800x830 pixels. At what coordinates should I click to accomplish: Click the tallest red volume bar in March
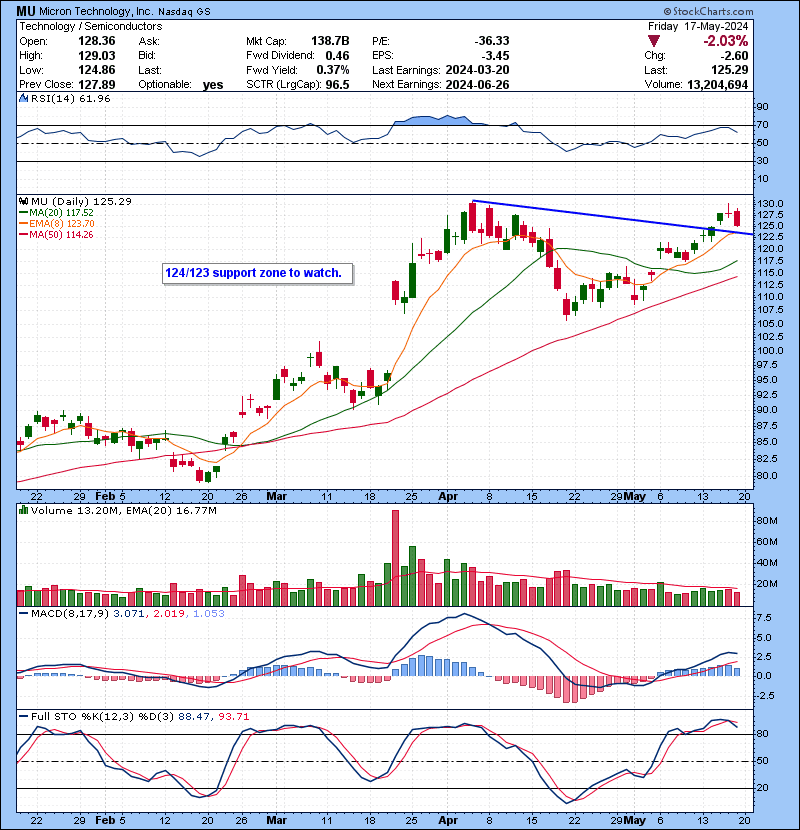tap(395, 557)
